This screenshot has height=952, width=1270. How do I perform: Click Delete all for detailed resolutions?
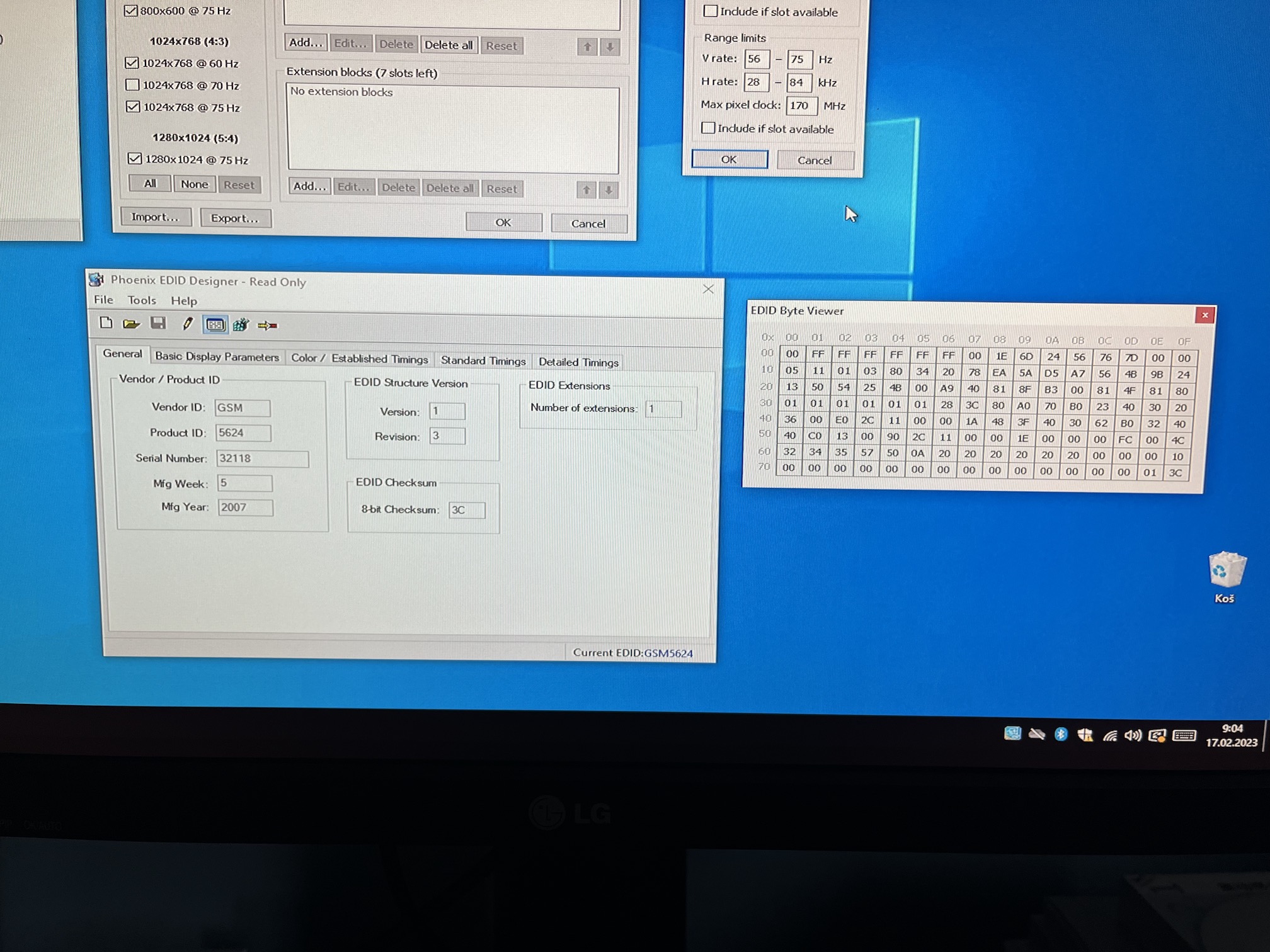449,45
